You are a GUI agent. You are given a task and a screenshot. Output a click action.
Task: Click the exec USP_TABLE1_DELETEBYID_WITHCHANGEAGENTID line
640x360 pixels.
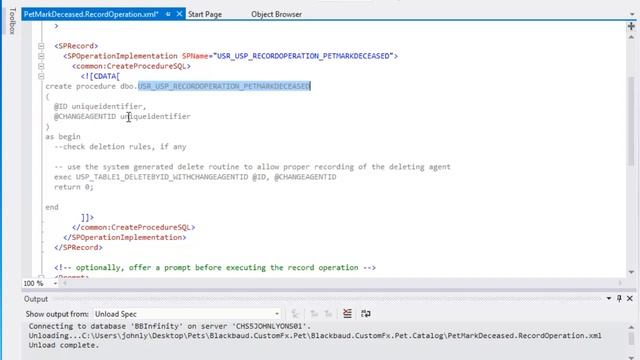pos(195,177)
